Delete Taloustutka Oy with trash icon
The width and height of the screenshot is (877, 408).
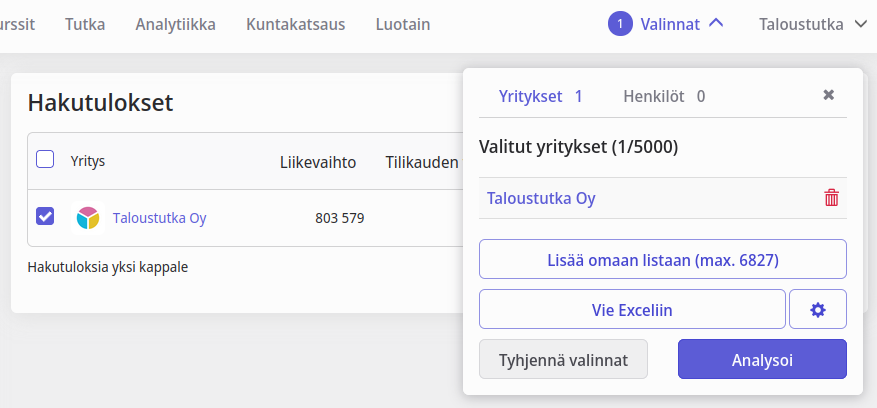[831, 198]
